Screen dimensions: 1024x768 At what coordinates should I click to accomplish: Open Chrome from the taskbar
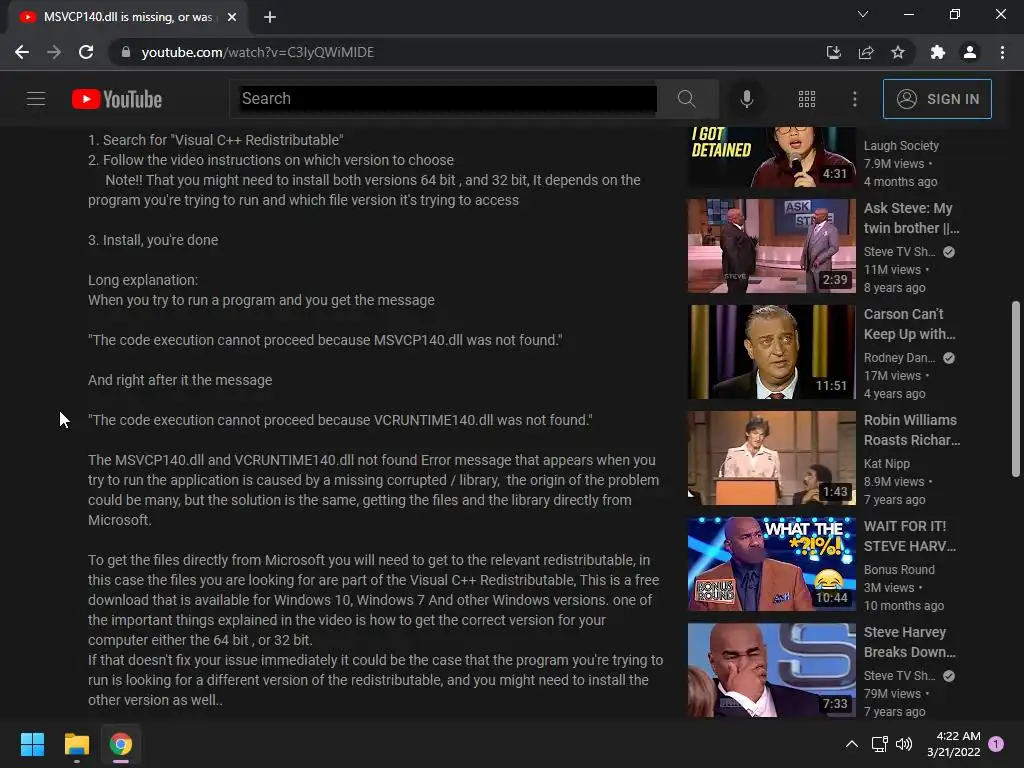click(x=121, y=744)
